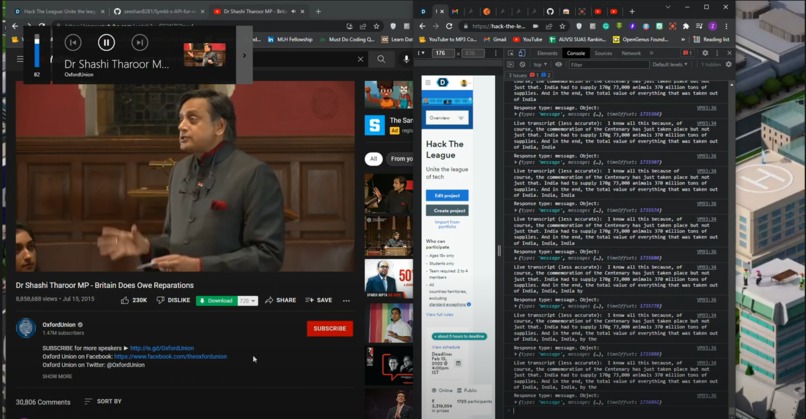Clear the console
Viewport: 806px width, 419px height.
(522, 64)
